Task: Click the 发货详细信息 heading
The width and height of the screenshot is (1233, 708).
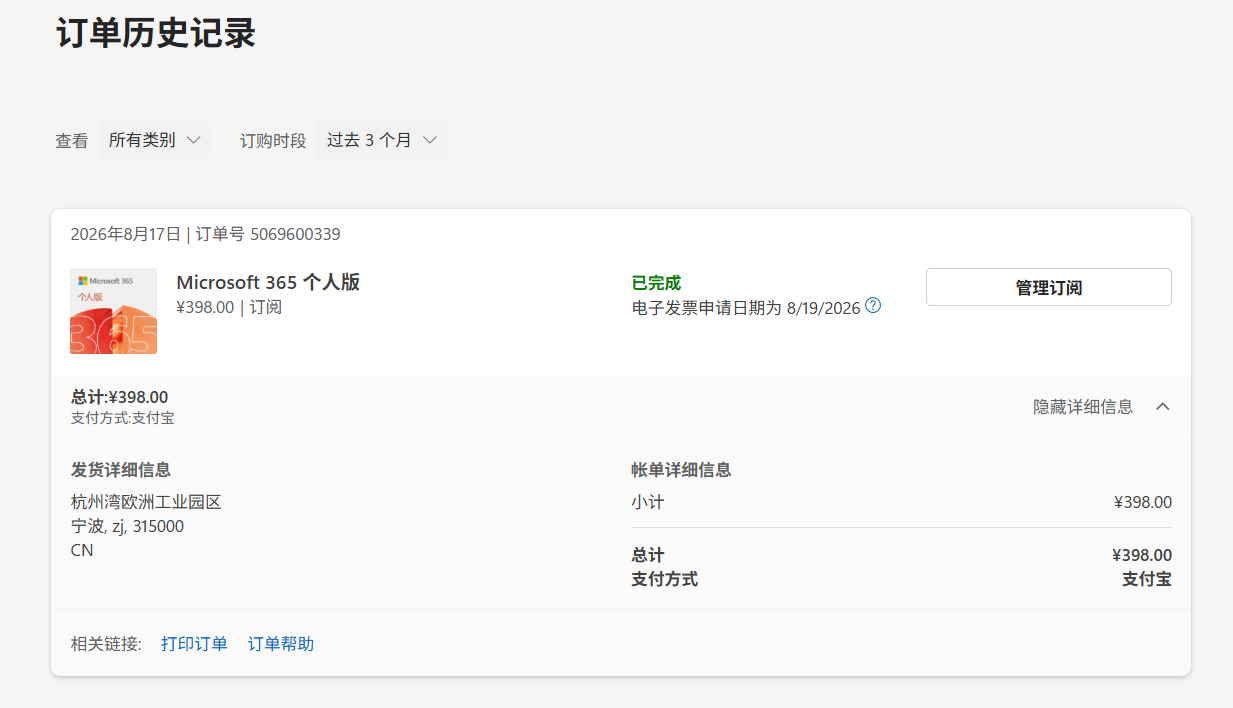Action: (120, 470)
